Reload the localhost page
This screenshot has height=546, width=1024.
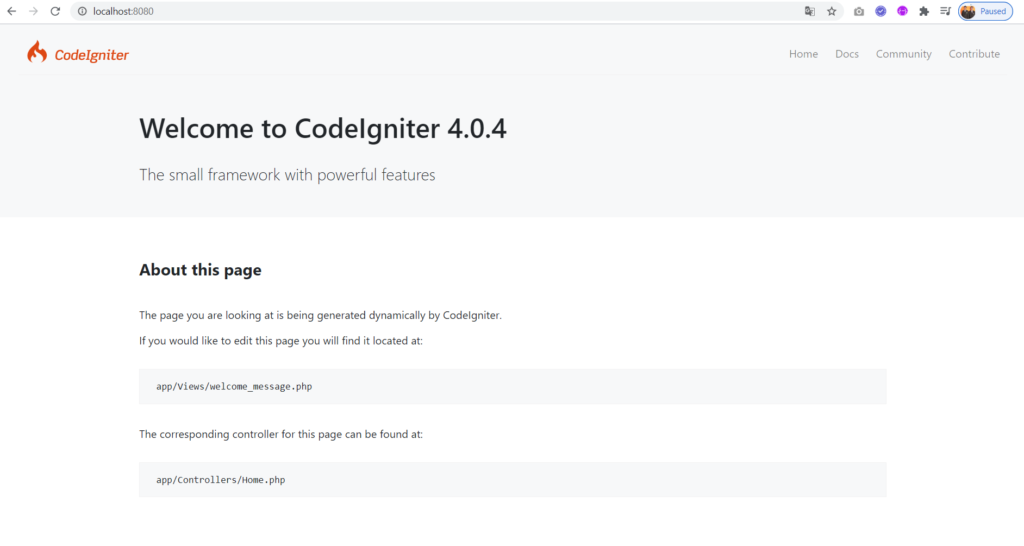[55, 11]
